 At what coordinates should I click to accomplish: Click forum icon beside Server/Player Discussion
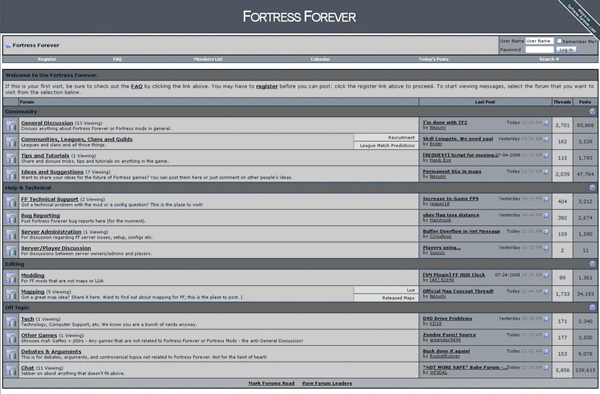[x=11, y=251]
